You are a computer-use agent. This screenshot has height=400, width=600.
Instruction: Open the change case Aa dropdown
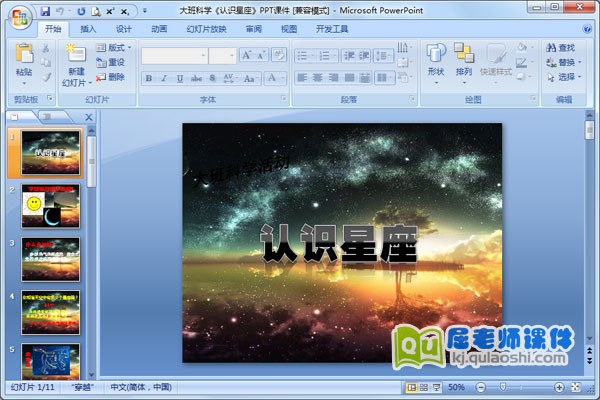pos(250,78)
